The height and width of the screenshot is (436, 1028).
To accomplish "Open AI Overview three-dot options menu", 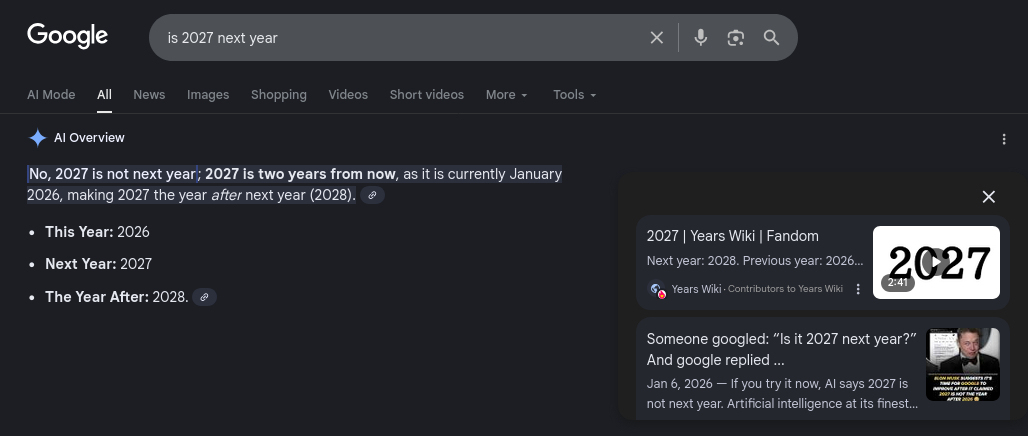I will pyautogui.click(x=1004, y=139).
